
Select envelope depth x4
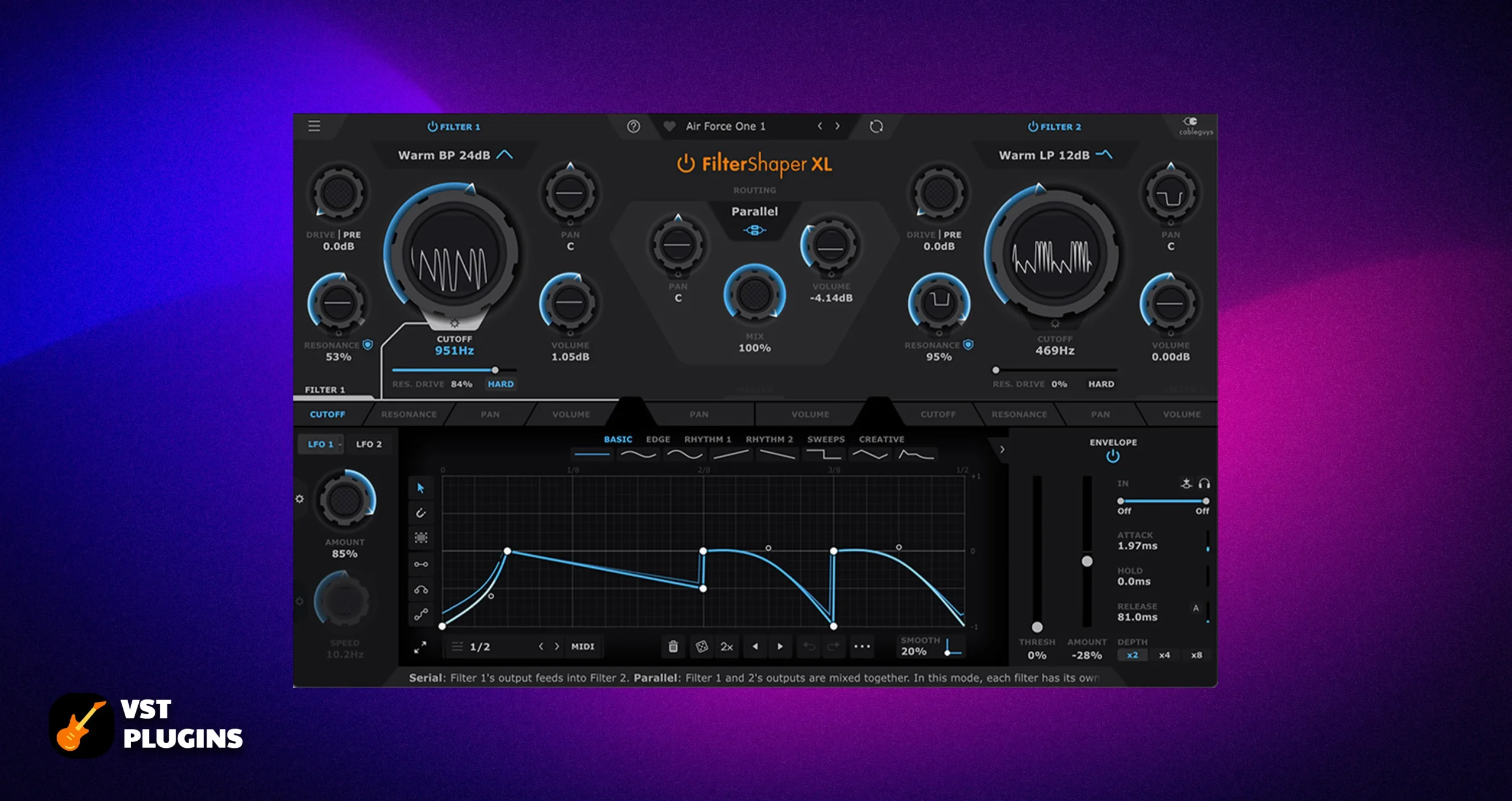(x=1164, y=655)
